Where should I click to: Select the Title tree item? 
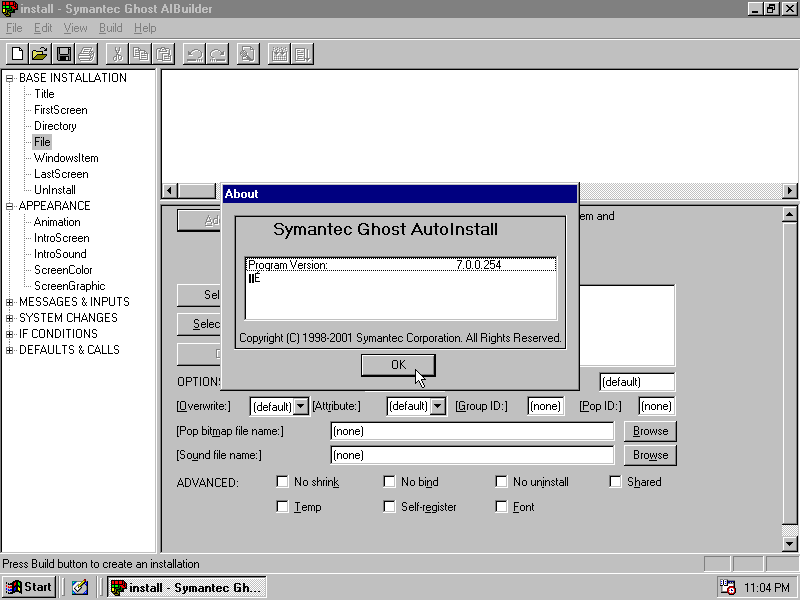pos(44,94)
